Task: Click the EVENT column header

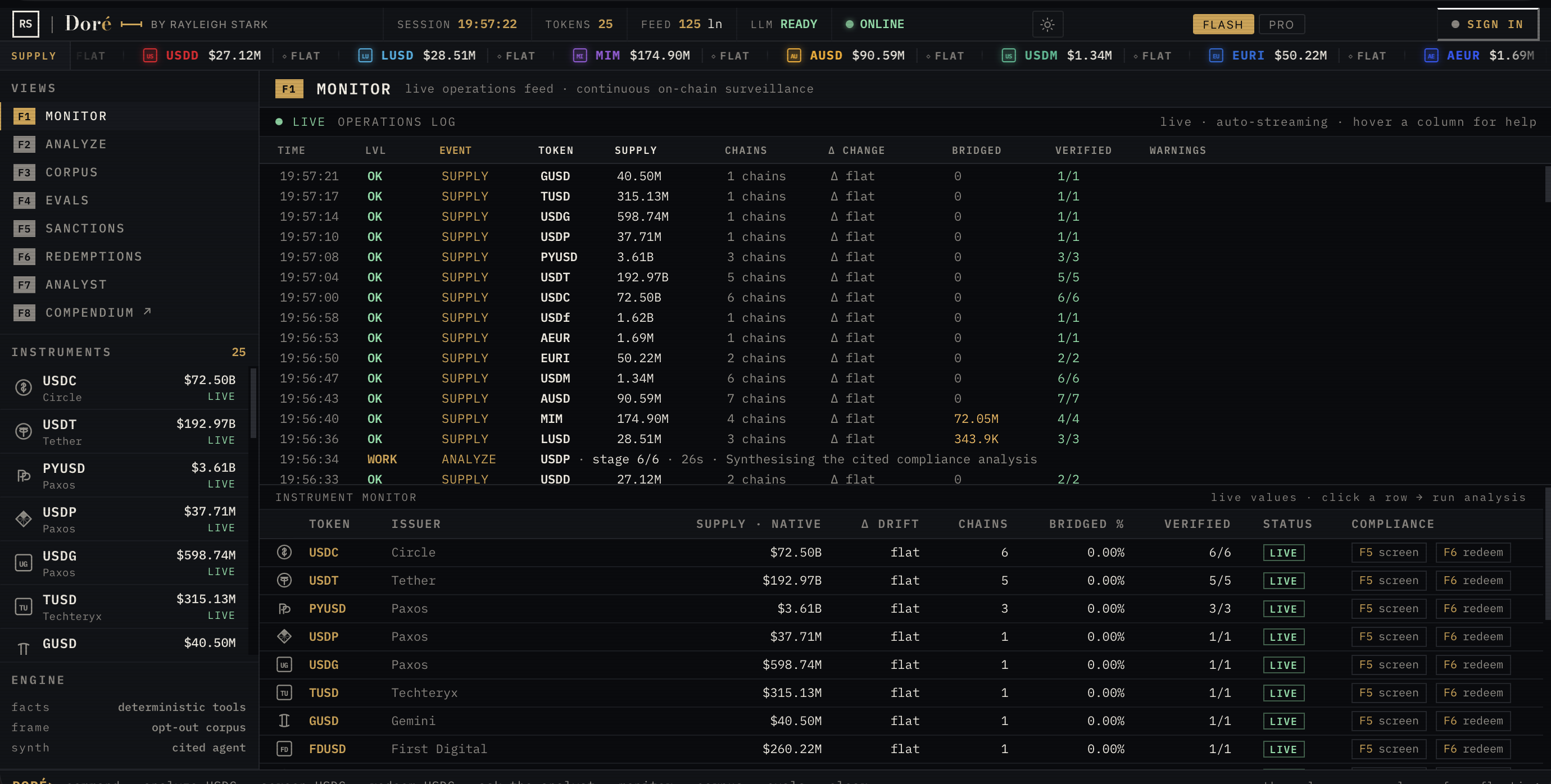Action: point(455,151)
